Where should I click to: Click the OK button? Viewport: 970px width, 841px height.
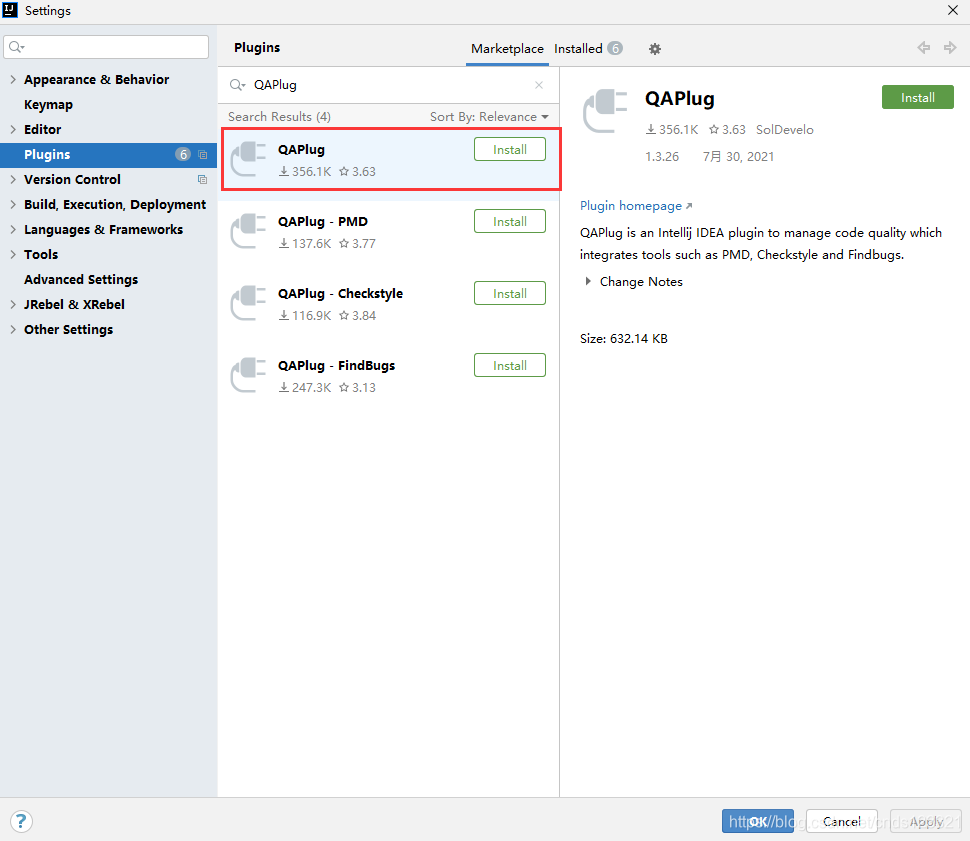[758, 821]
